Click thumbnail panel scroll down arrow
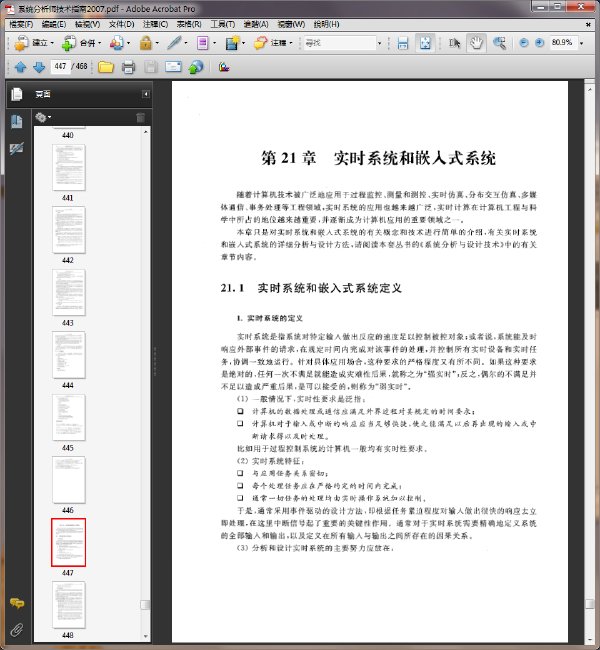Image resolution: width=600 pixels, height=650 pixels. [146, 636]
